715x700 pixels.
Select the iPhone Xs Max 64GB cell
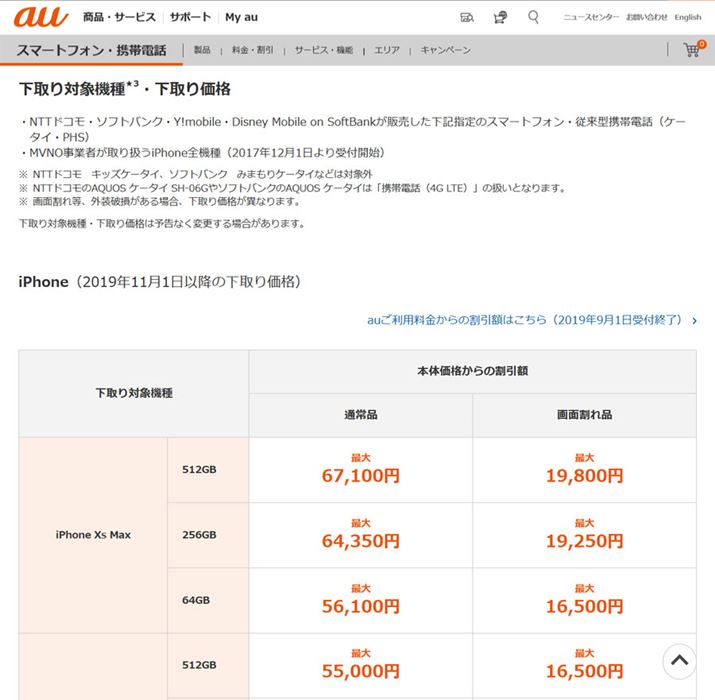pyautogui.click(x=208, y=600)
